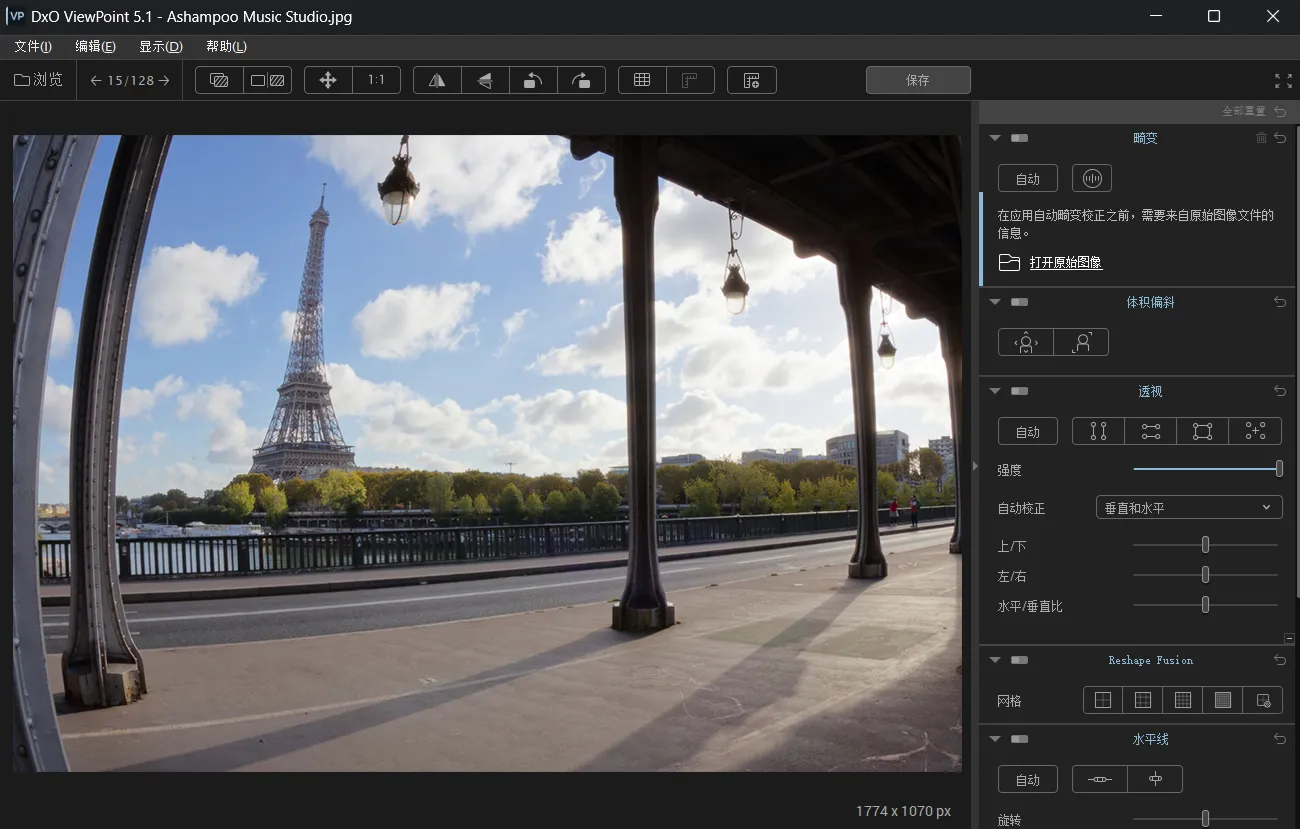
Task: Click the 打开原始图像 link
Action: [1065, 262]
